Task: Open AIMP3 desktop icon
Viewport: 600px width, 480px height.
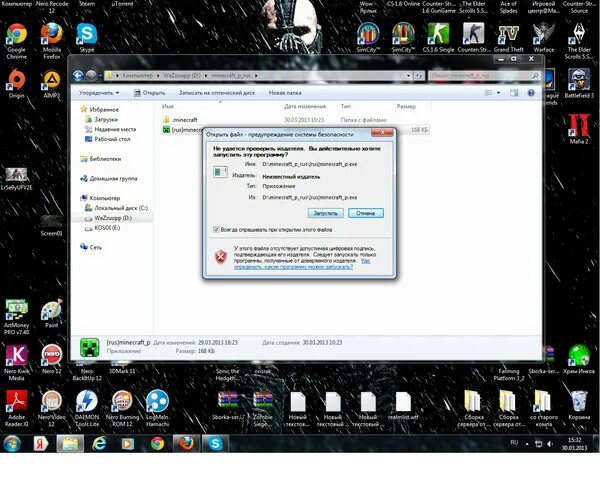Action: click(52, 83)
